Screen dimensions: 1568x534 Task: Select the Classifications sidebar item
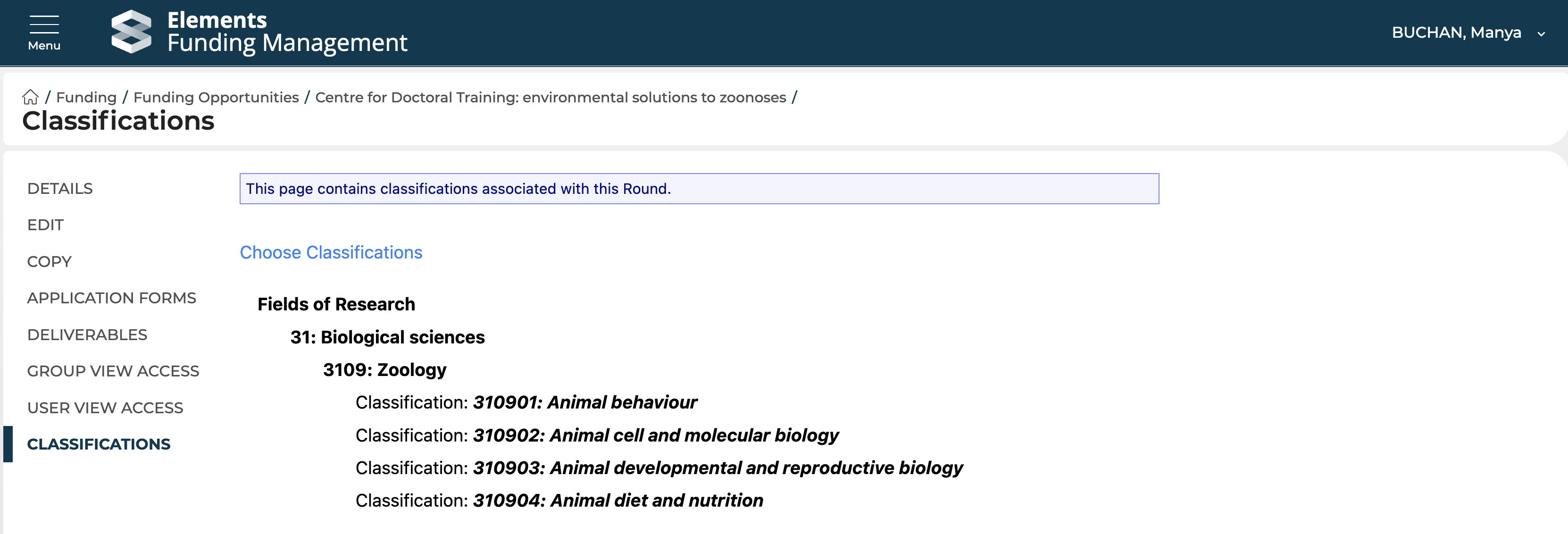(99, 444)
